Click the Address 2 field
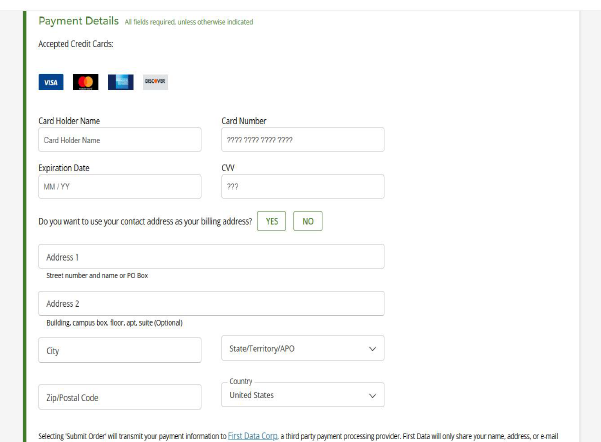Screen dimensions: 601x442 coord(211,304)
